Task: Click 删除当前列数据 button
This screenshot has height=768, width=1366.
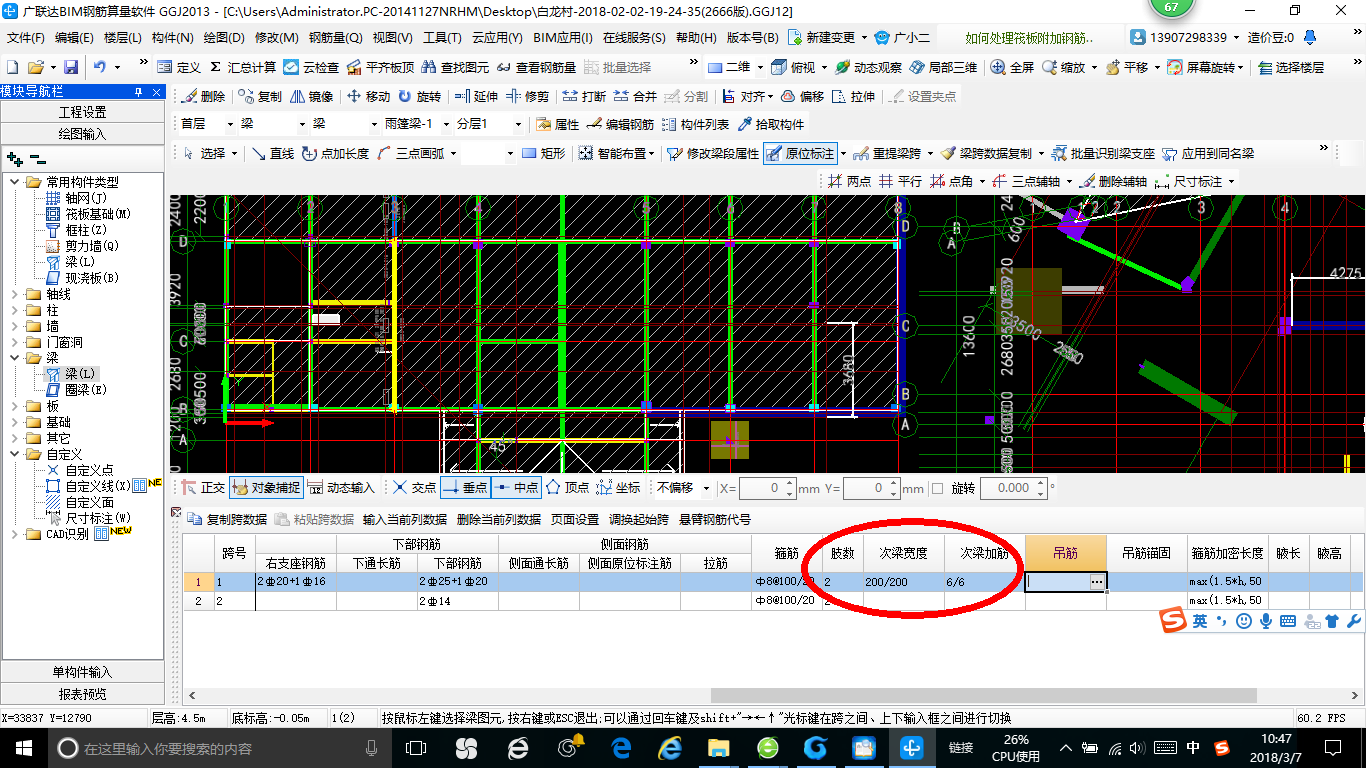Action: (x=499, y=519)
